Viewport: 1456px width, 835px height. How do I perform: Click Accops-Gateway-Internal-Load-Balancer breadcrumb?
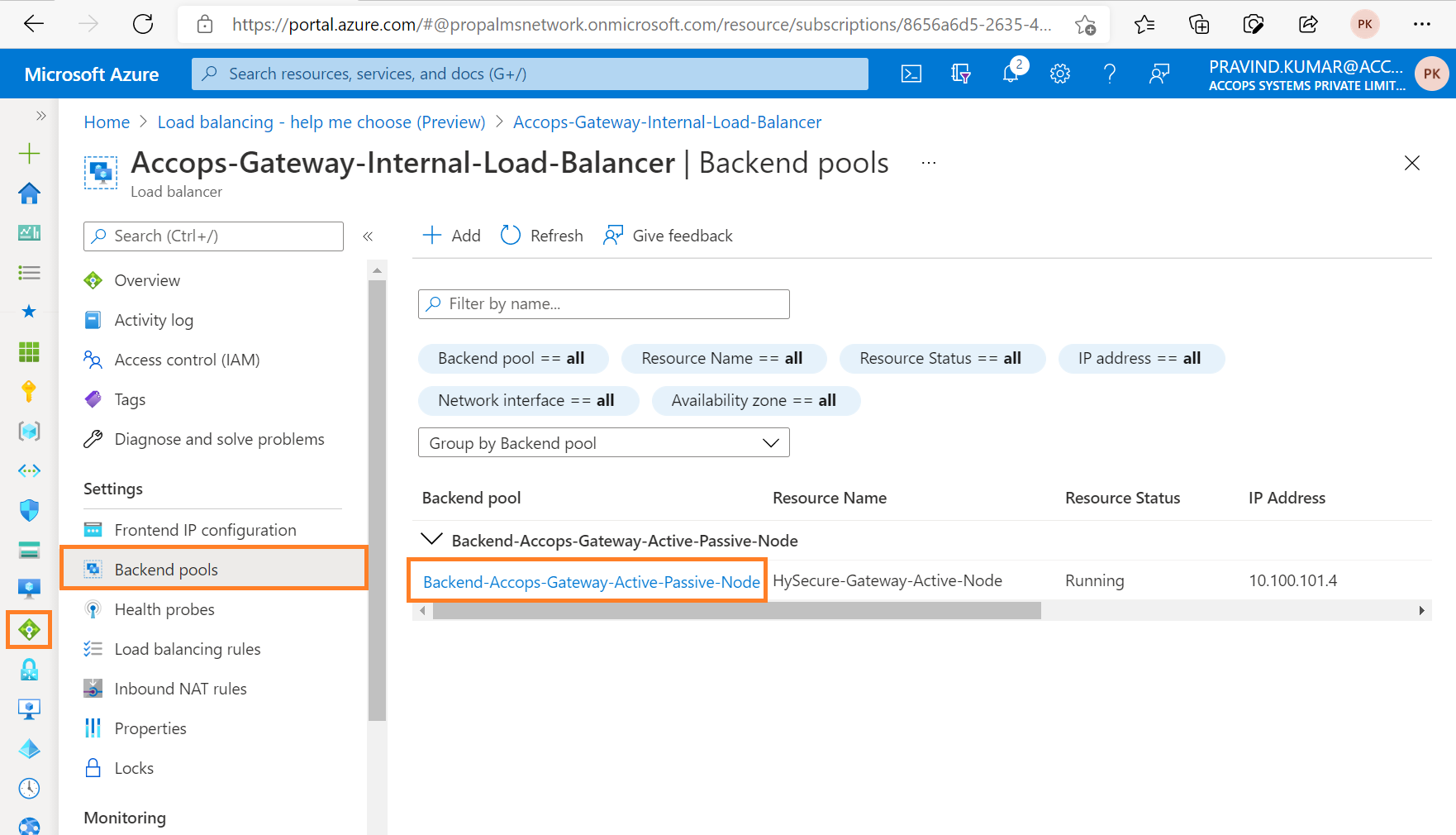coord(667,122)
